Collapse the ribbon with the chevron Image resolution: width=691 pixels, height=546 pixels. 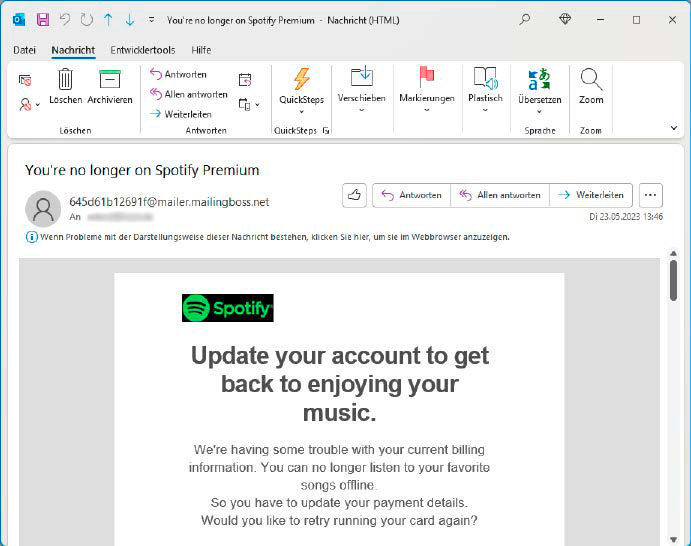(674, 128)
